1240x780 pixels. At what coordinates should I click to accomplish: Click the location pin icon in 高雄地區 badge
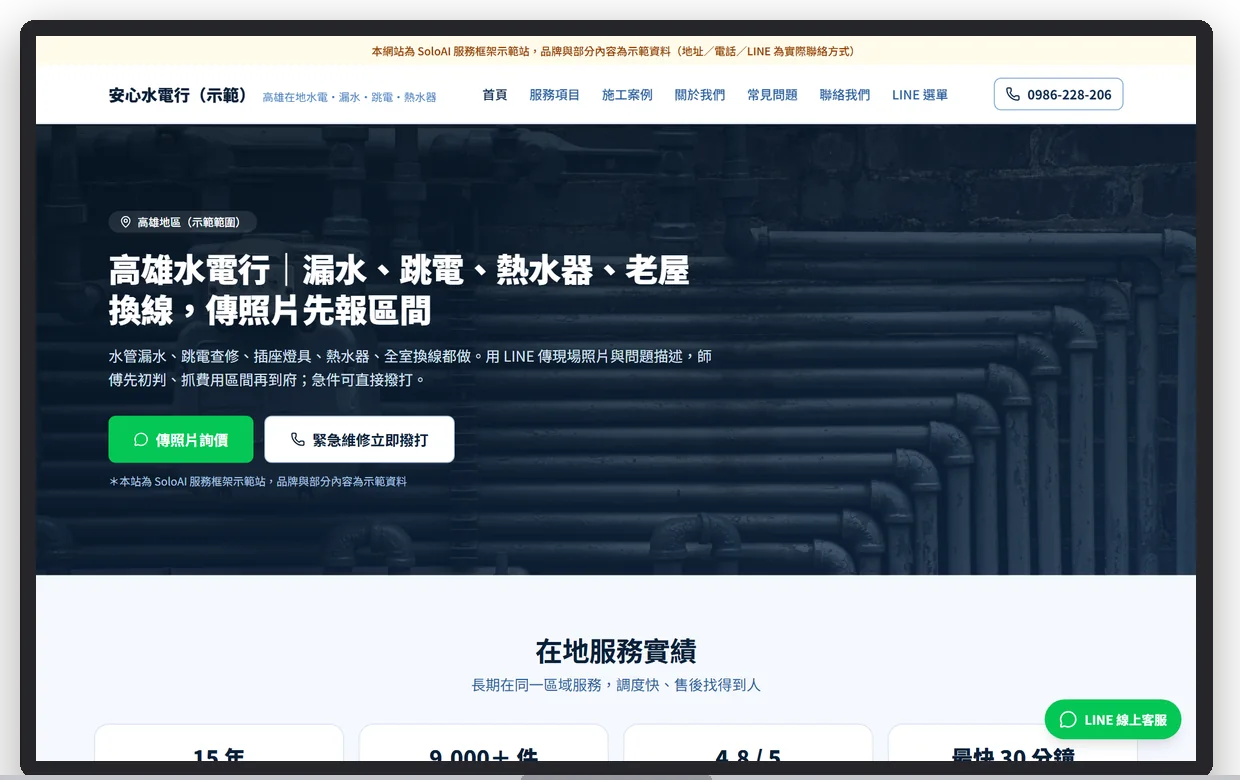coord(126,222)
